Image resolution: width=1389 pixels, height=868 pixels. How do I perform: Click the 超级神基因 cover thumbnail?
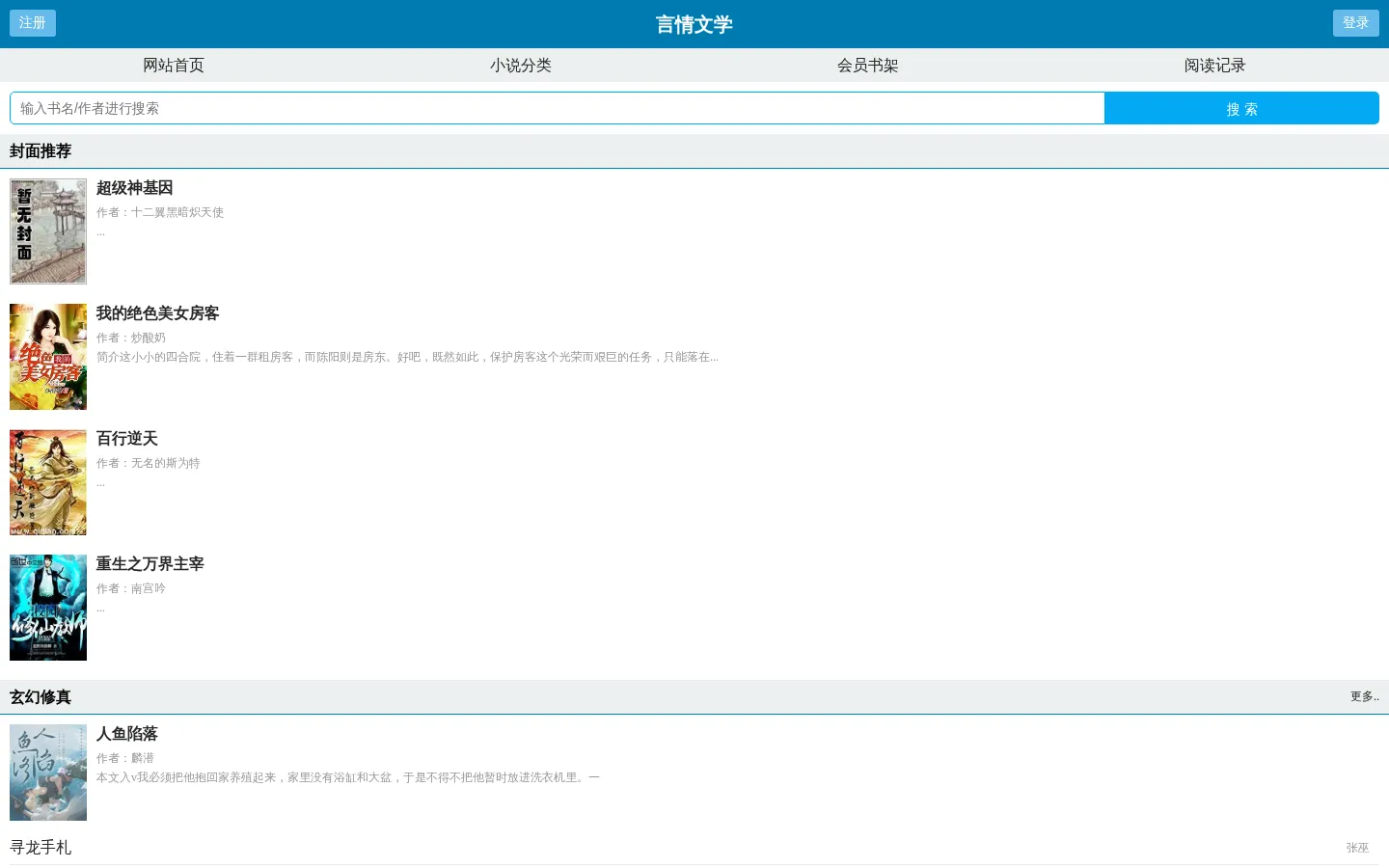48,231
